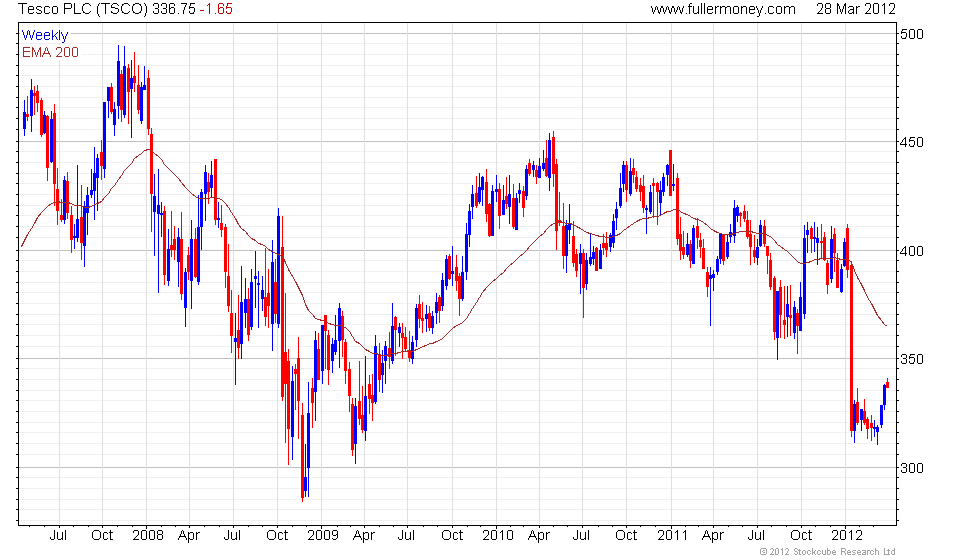Viewport: 980px width, 560px height.
Task: Click the 'Oct' label just before 2008
Action: [x=102, y=535]
